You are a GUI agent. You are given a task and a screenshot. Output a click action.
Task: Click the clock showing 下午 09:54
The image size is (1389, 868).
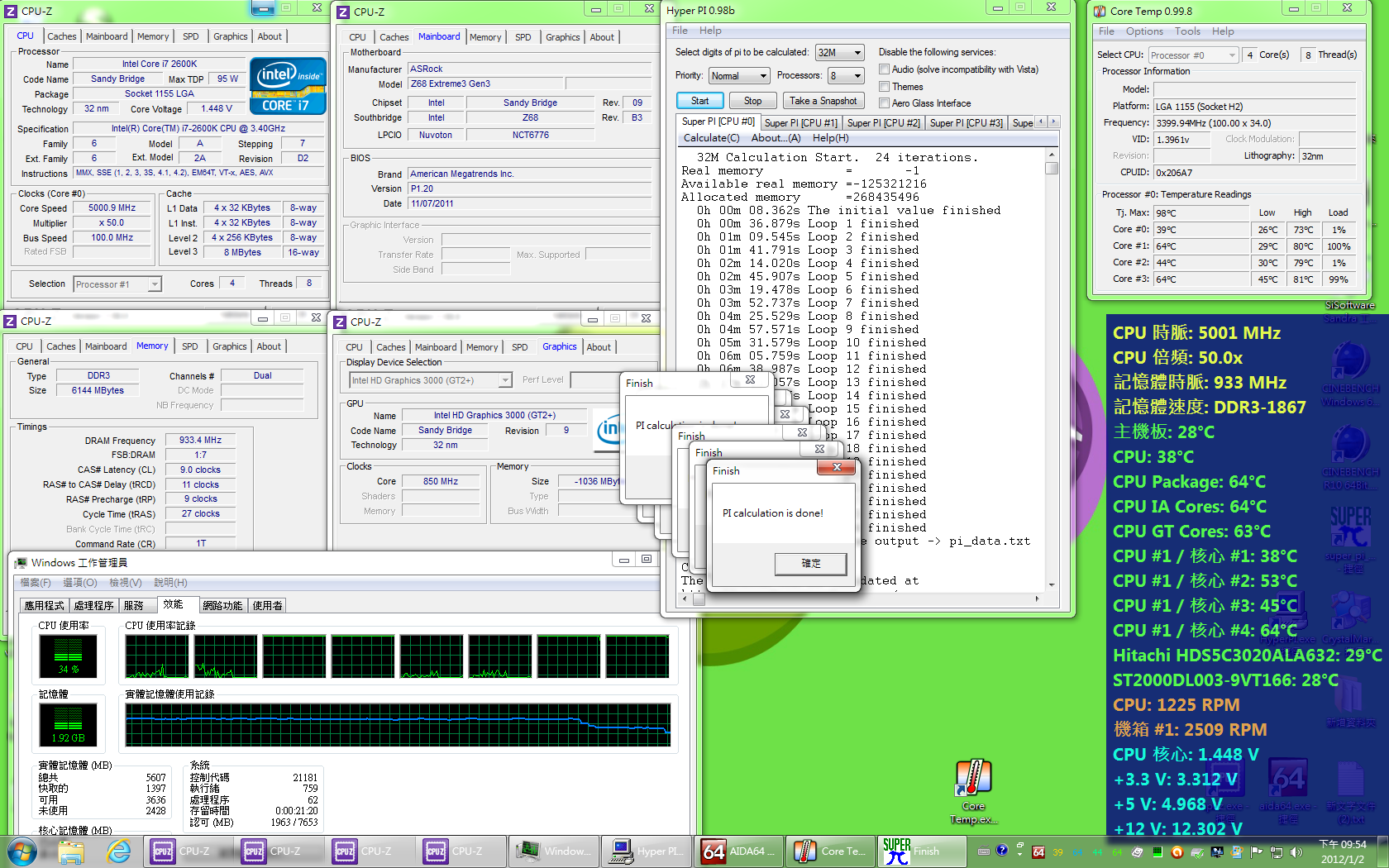point(1343,844)
